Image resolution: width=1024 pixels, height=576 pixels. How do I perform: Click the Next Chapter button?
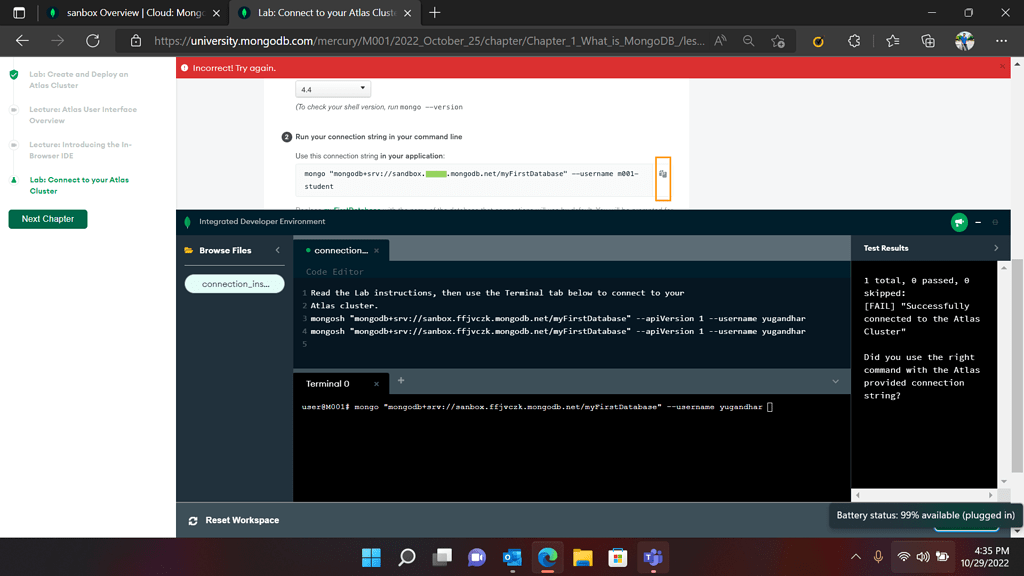point(47,219)
